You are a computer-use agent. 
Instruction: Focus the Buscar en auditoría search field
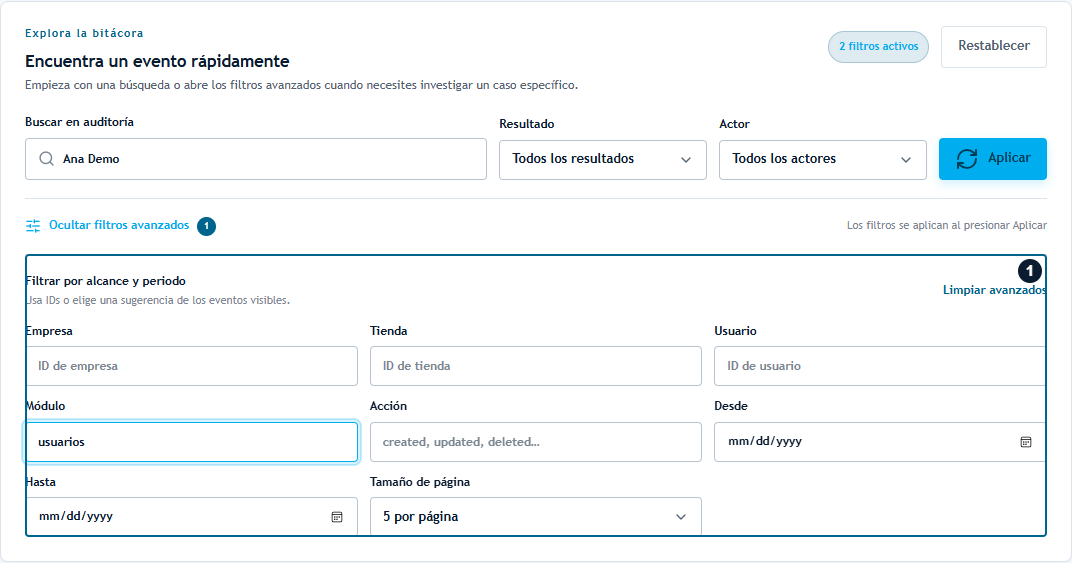(256, 159)
